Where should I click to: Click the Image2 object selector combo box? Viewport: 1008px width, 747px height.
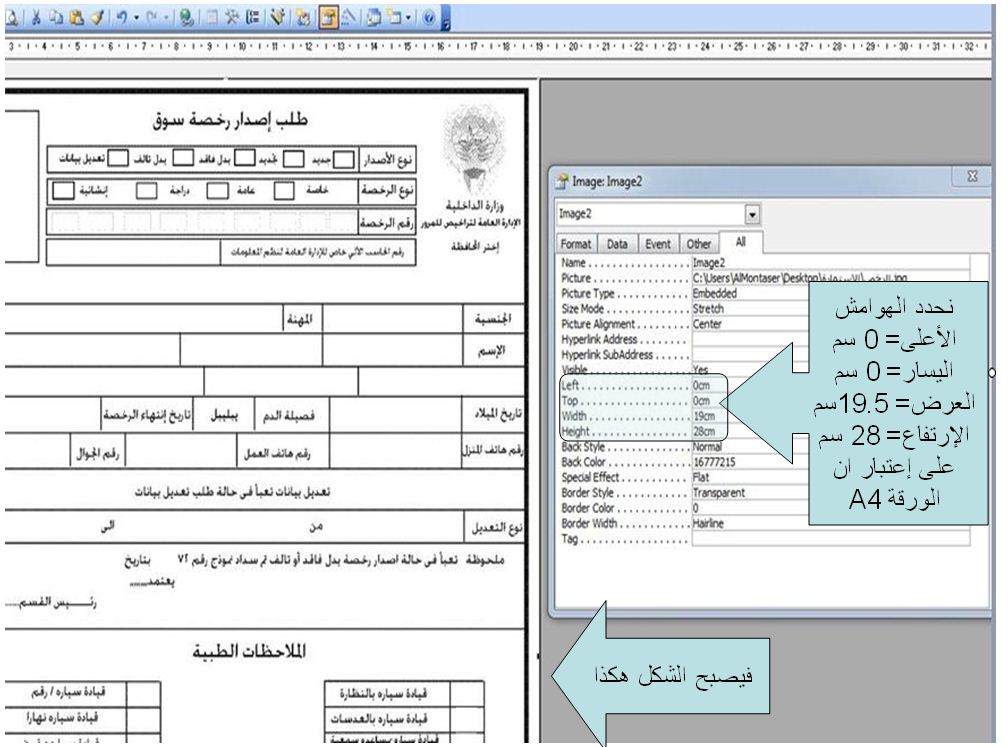tap(658, 213)
